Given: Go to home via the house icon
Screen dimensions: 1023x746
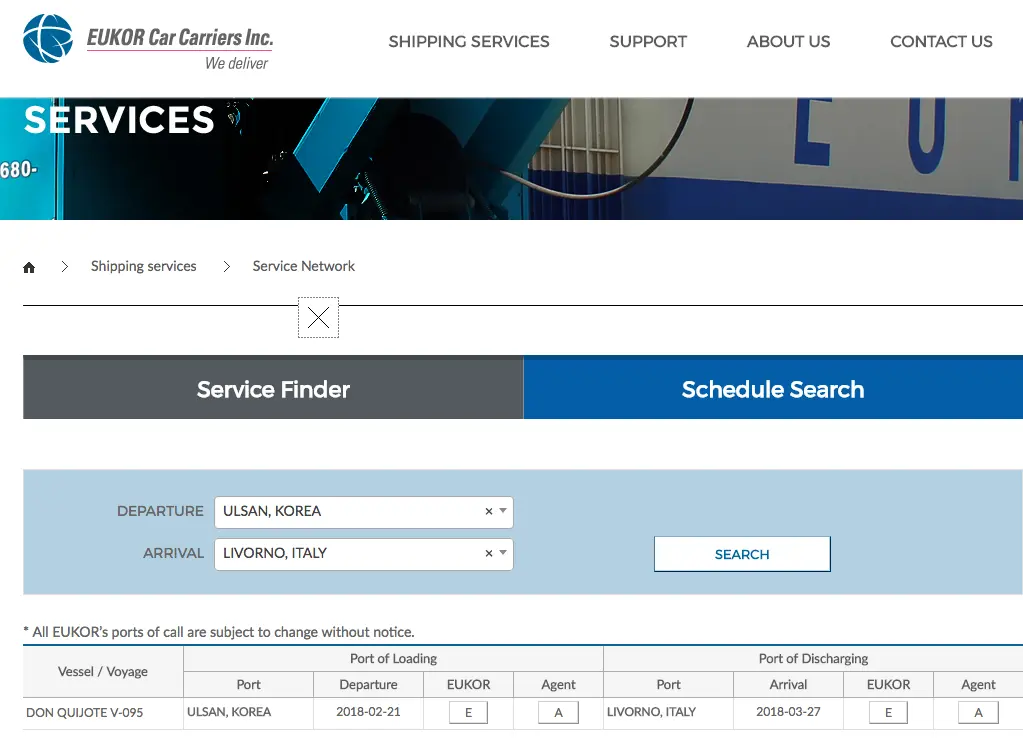Looking at the screenshot, I should tap(29, 267).
